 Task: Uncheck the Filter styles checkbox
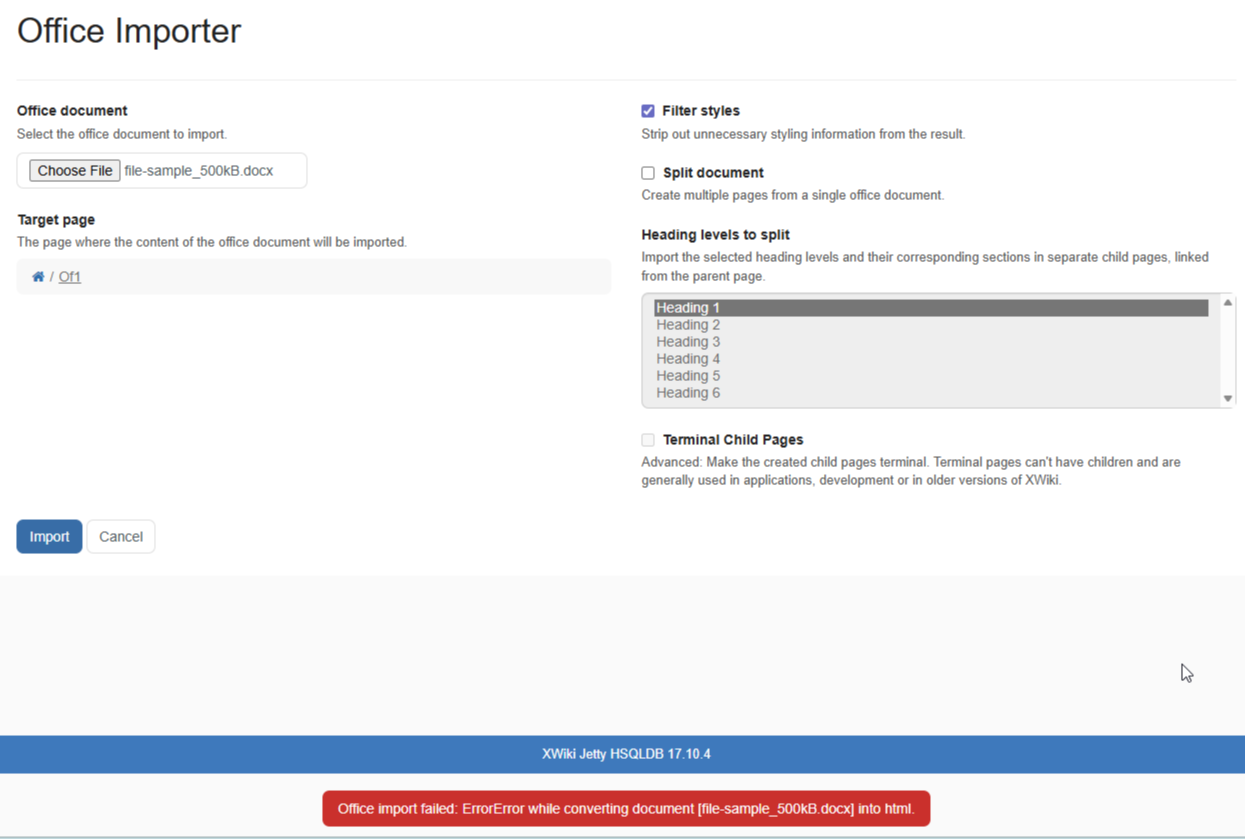click(x=648, y=111)
